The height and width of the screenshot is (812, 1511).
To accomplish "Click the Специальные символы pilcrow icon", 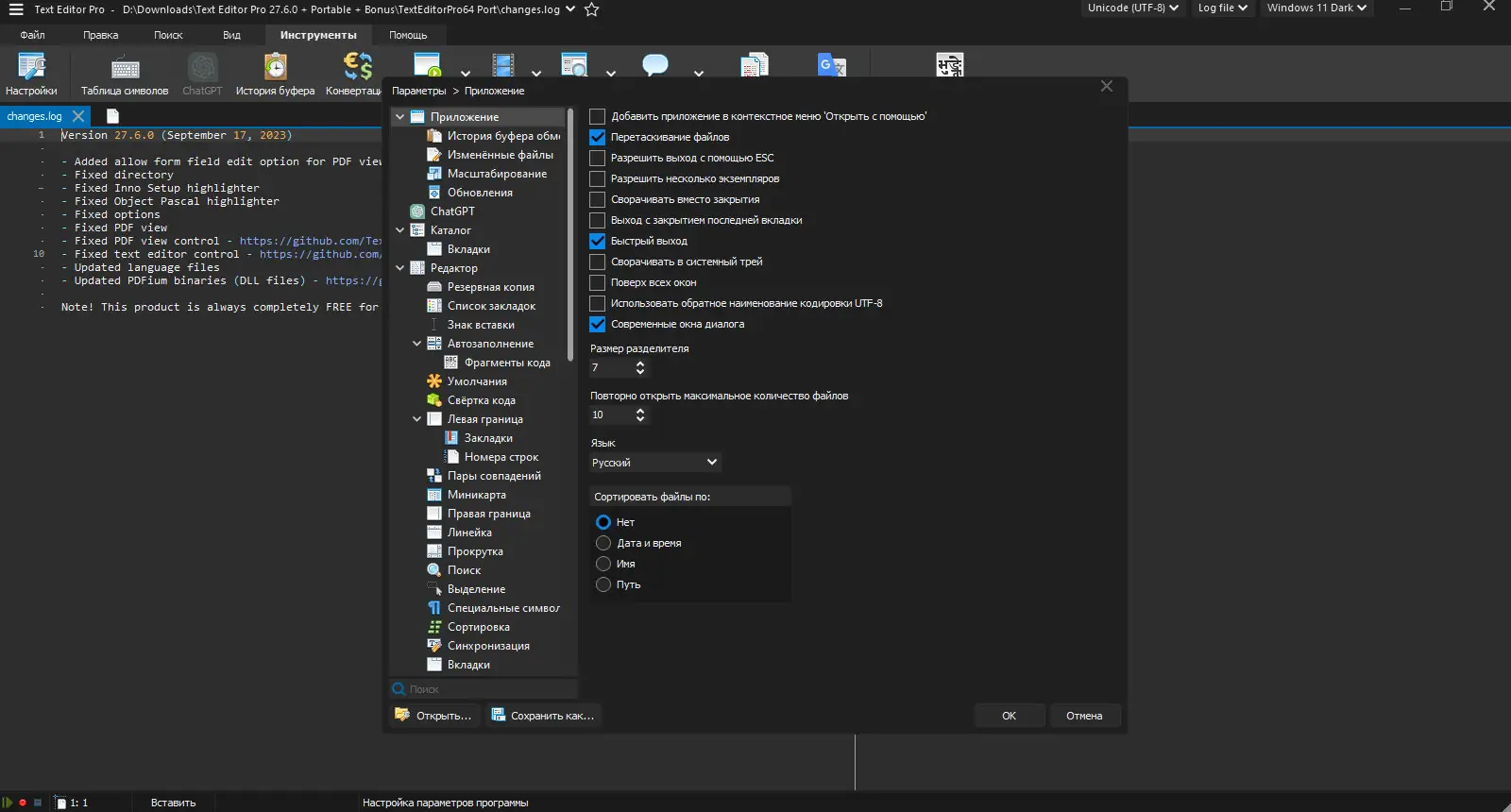I will pyautogui.click(x=434, y=608).
